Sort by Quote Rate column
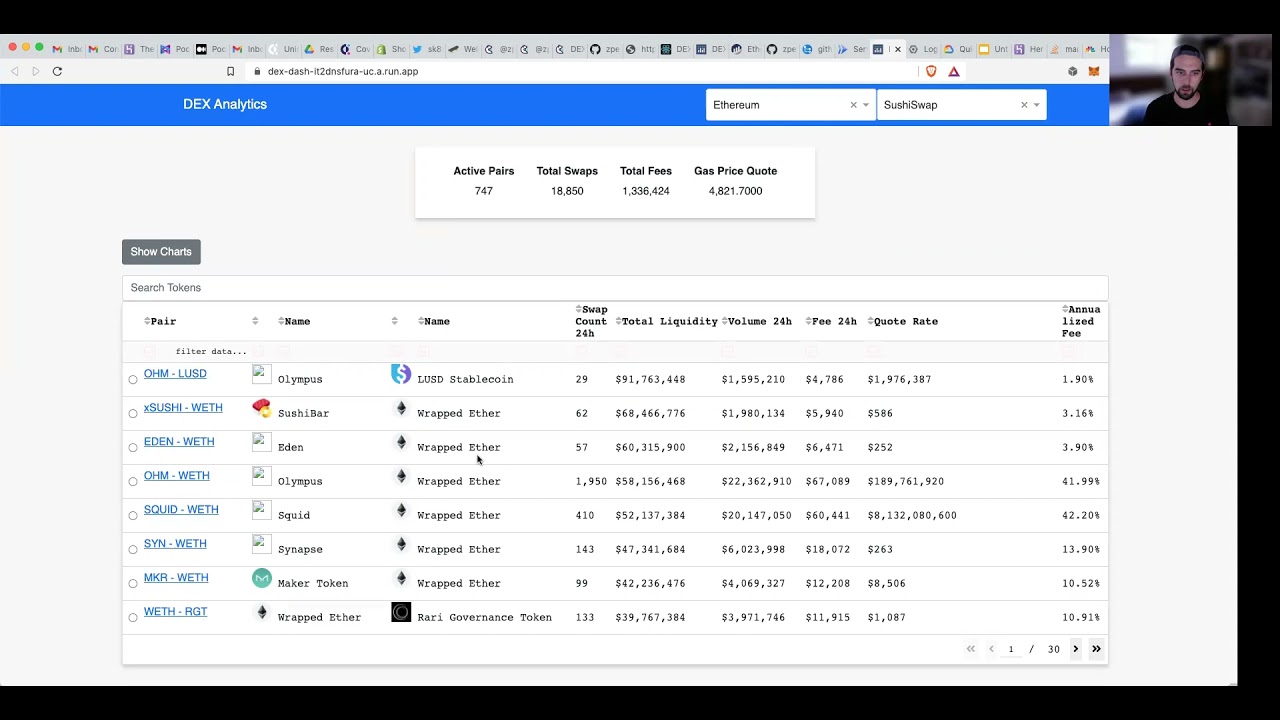 903,322
